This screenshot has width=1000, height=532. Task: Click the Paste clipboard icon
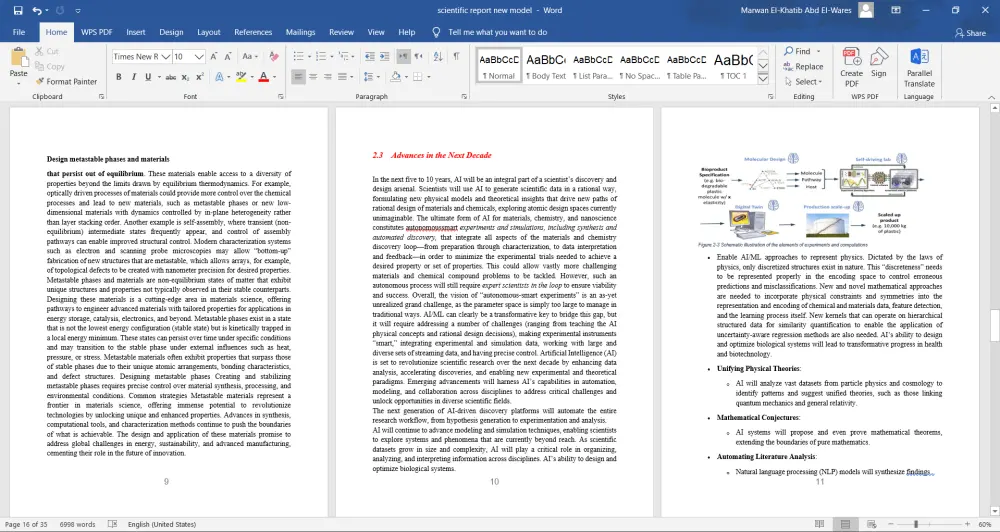click(18, 57)
